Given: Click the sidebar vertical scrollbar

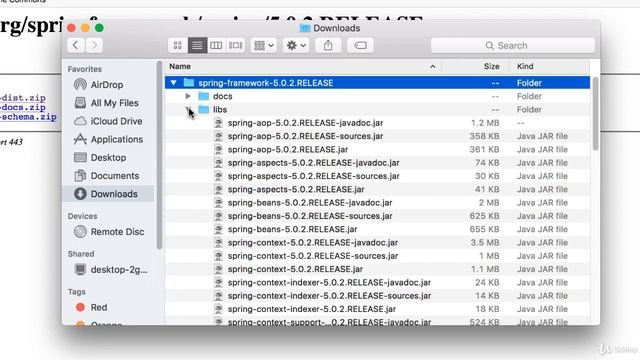Looking at the screenshot, I should [159, 155].
